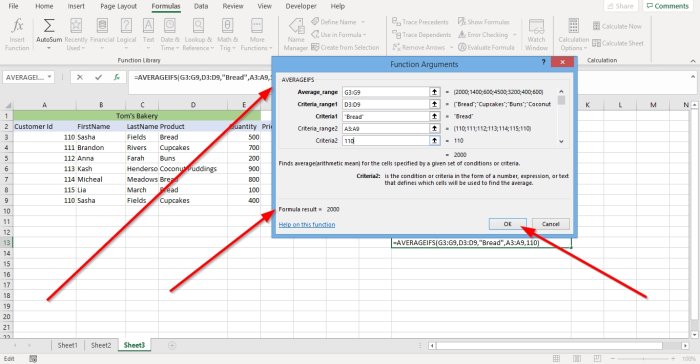Open Calculation Options
The width and height of the screenshot is (700, 364).
pos(574,35)
